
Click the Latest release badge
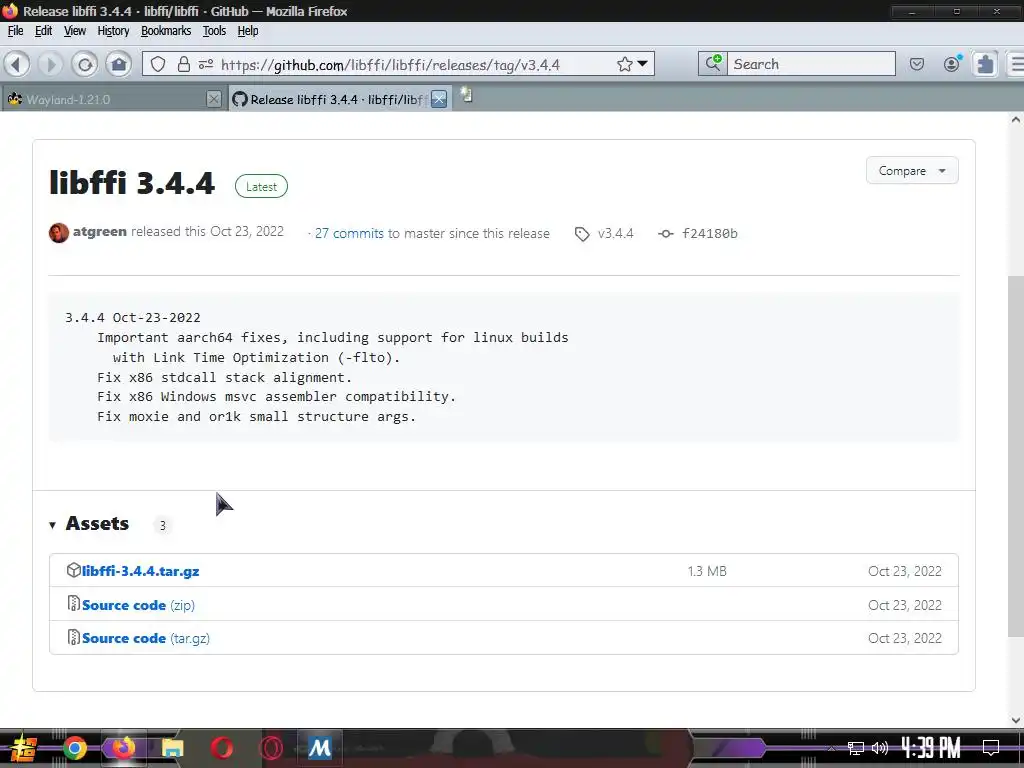coord(261,186)
